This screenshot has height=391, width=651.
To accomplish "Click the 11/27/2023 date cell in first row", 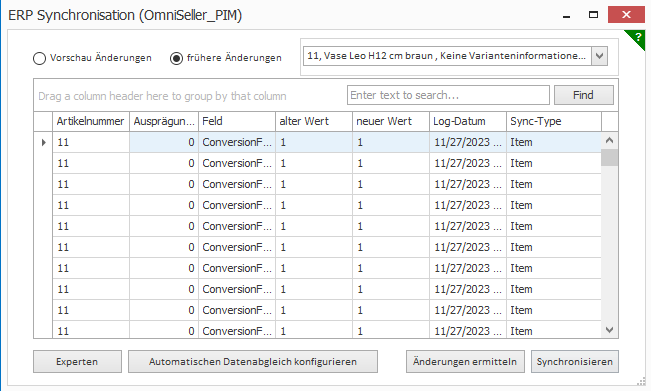I will tap(468, 142).
